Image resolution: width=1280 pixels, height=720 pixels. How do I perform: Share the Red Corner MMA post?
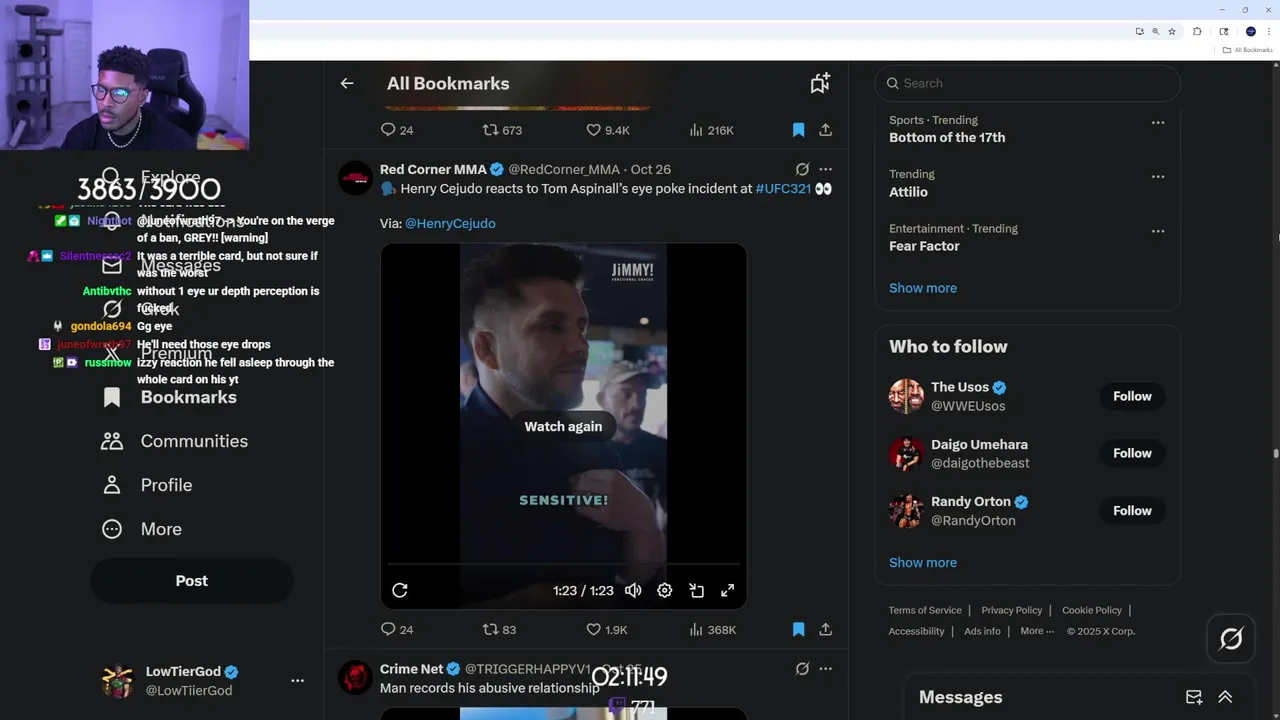(x=825, y=629)
